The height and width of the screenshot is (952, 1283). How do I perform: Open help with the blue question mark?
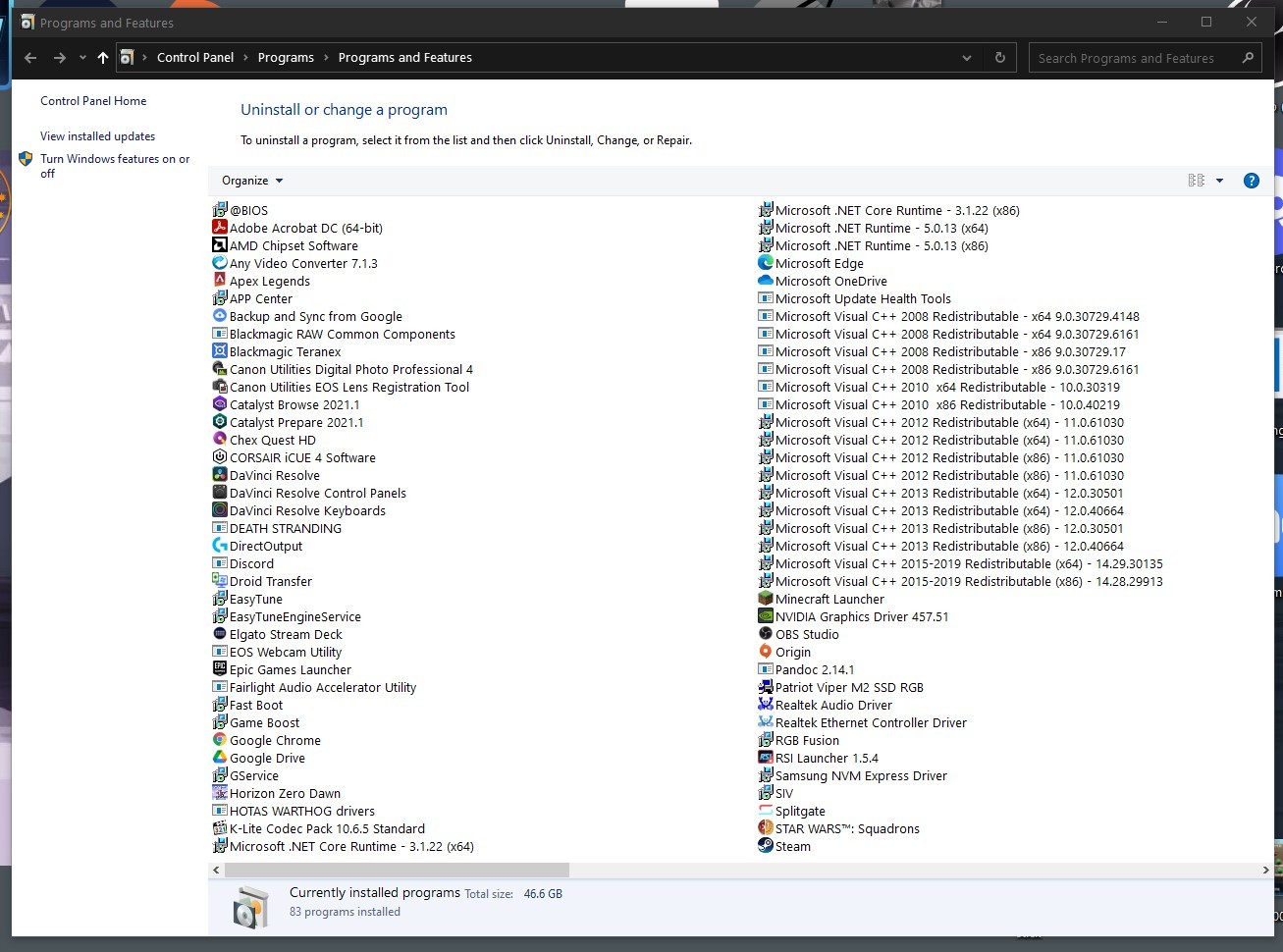click(x=1251, y=181)
